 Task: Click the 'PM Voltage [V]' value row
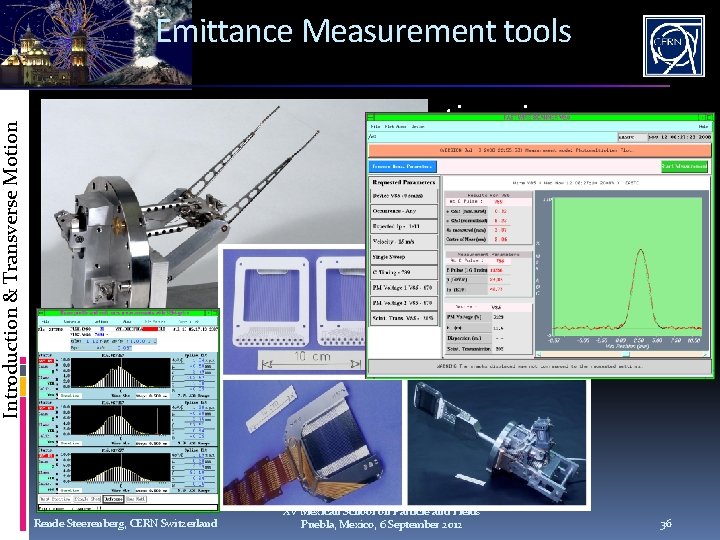pyautogui.click(x=489, y=317)
